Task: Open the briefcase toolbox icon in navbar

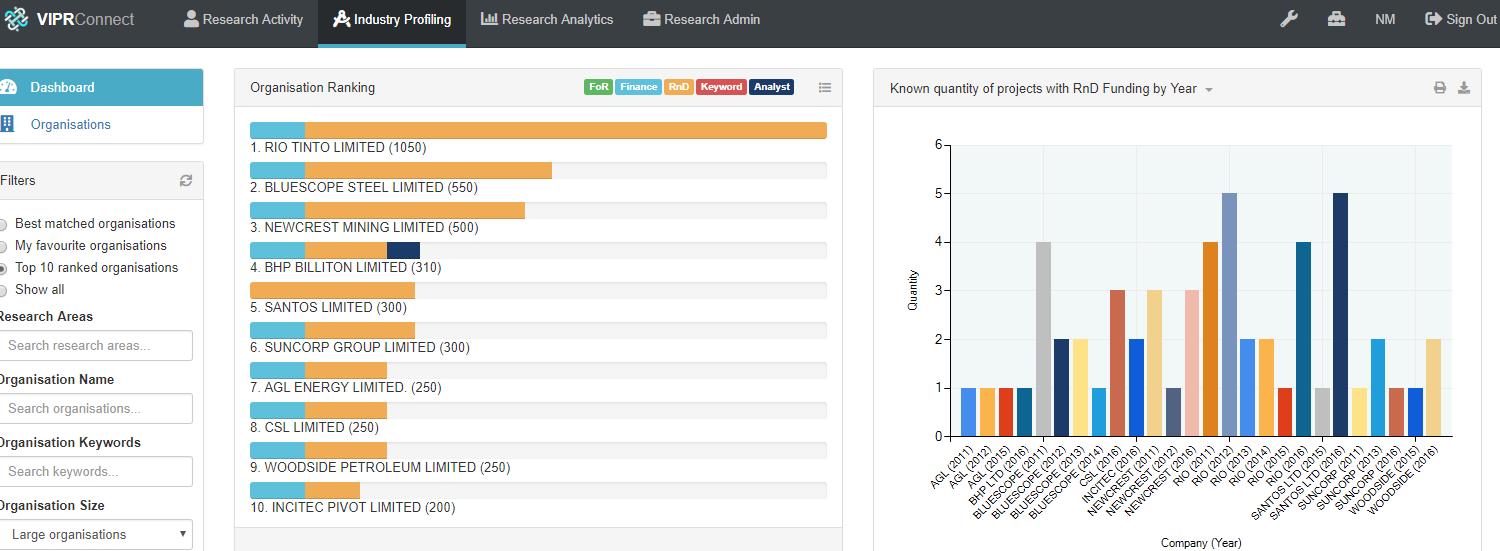Action: [1336, 19]
